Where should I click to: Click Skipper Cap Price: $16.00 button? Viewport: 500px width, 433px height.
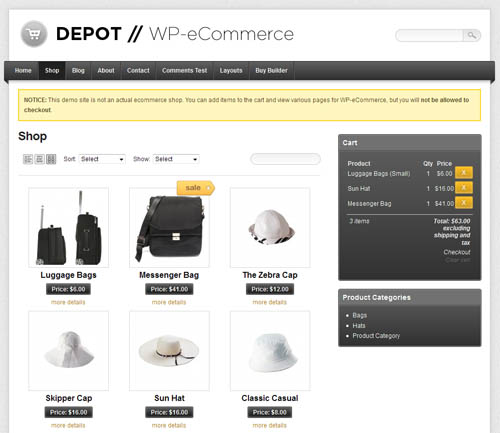coord(69,412)
